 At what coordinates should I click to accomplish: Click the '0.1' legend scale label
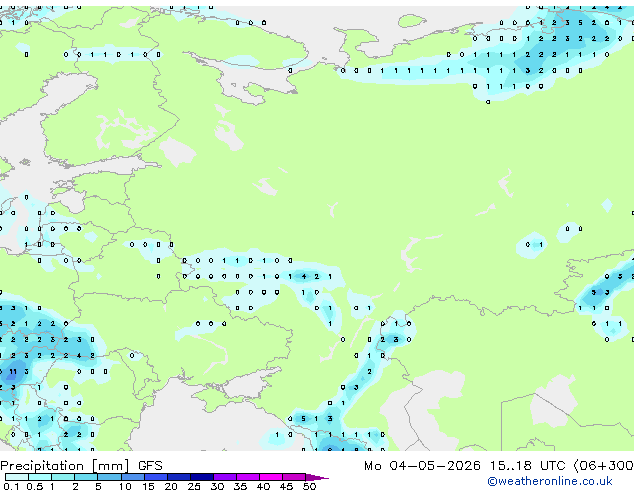click(11, 486)
